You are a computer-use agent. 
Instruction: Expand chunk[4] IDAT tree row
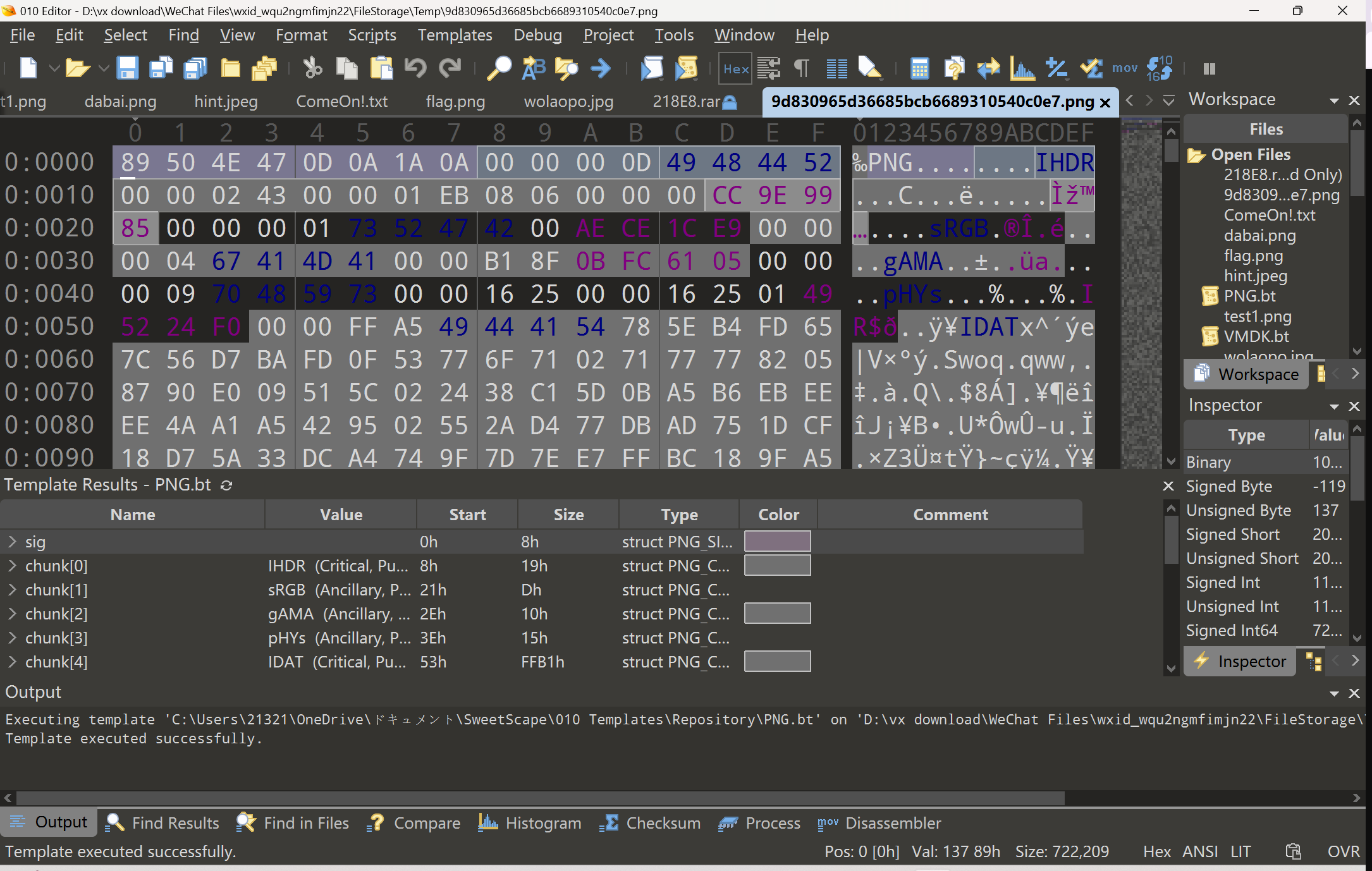[12, 662]
